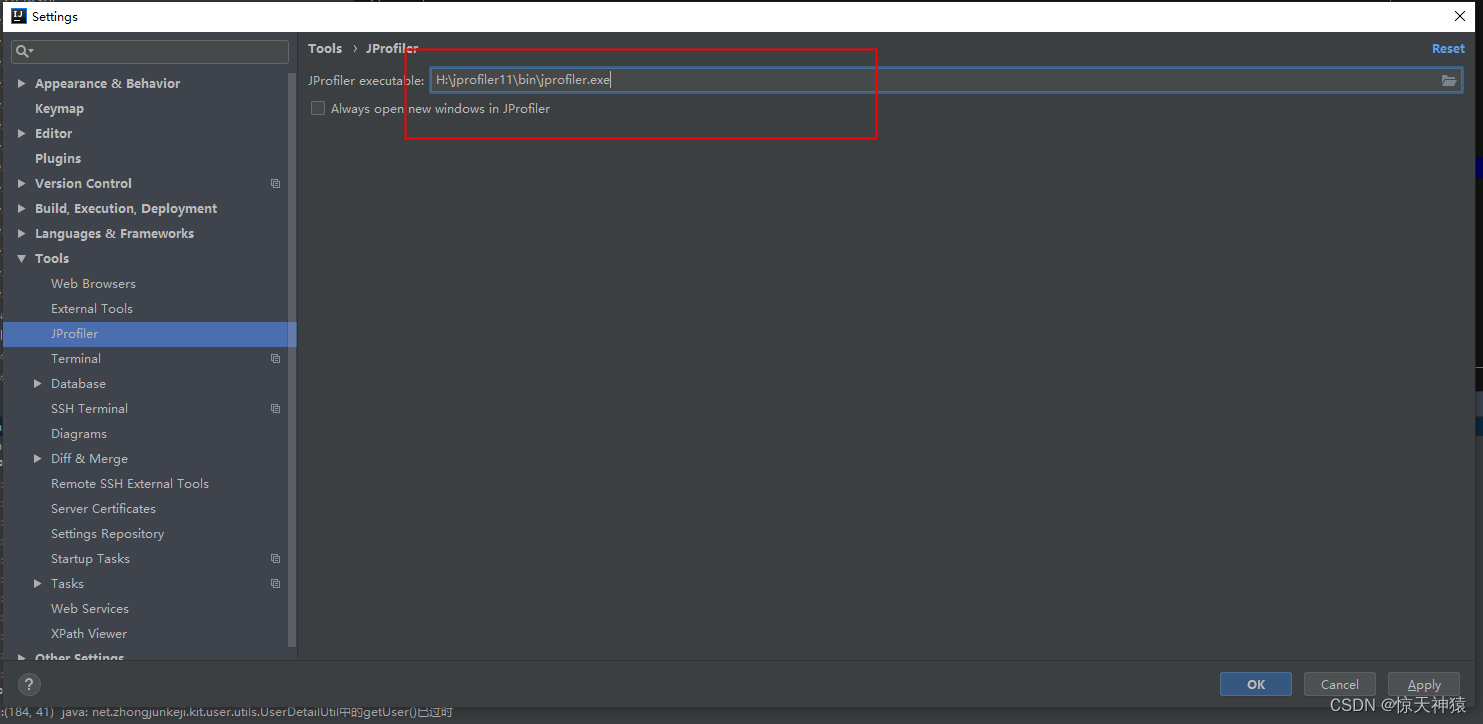Open External Tools settings page
Screen dimensions: 1483x724
(92, 309)
